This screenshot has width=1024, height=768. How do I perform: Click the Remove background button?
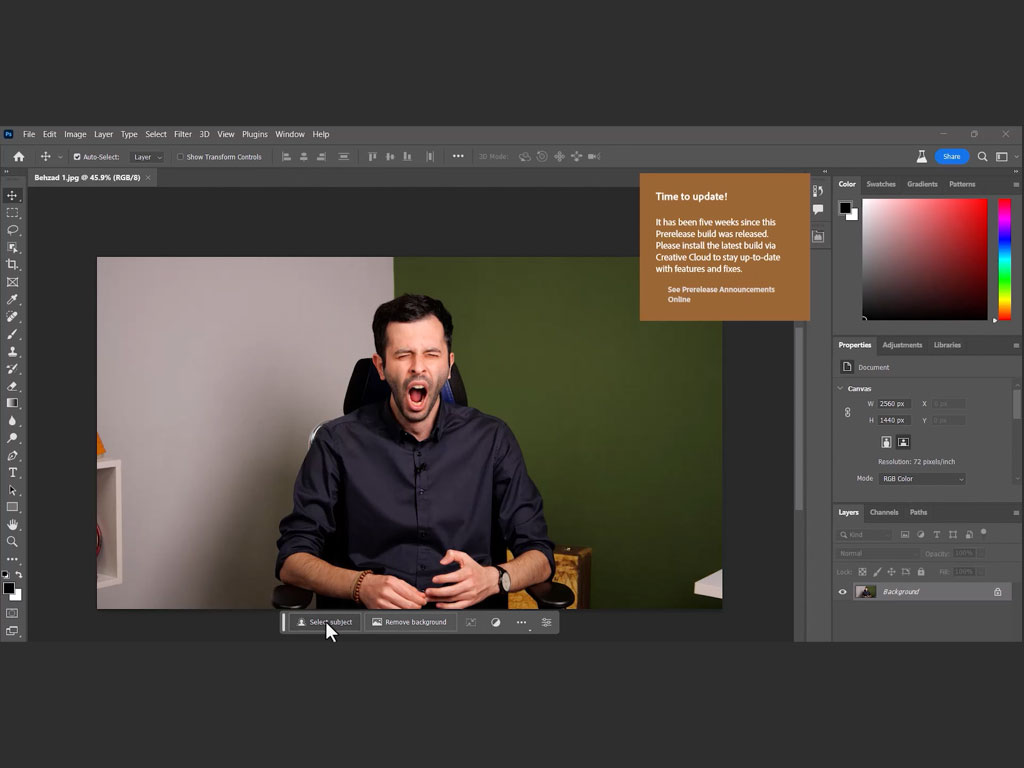click(409, 622)
